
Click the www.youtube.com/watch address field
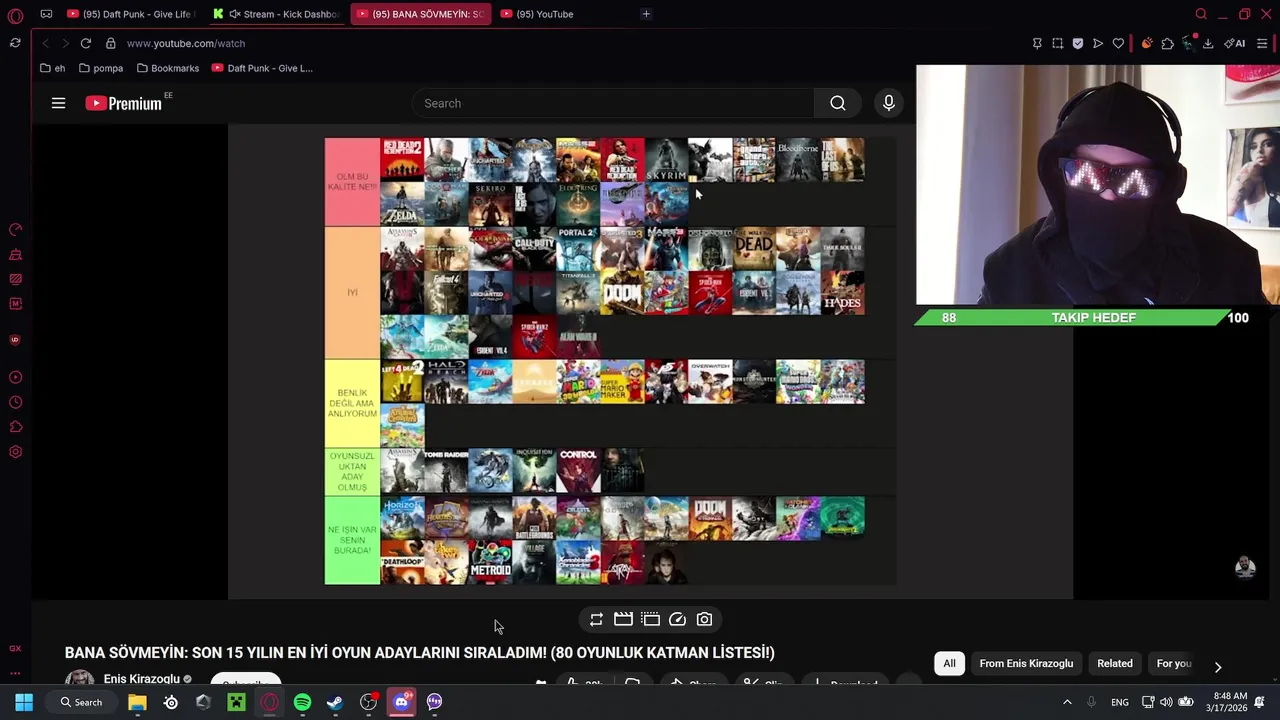[x=186, y=43]
